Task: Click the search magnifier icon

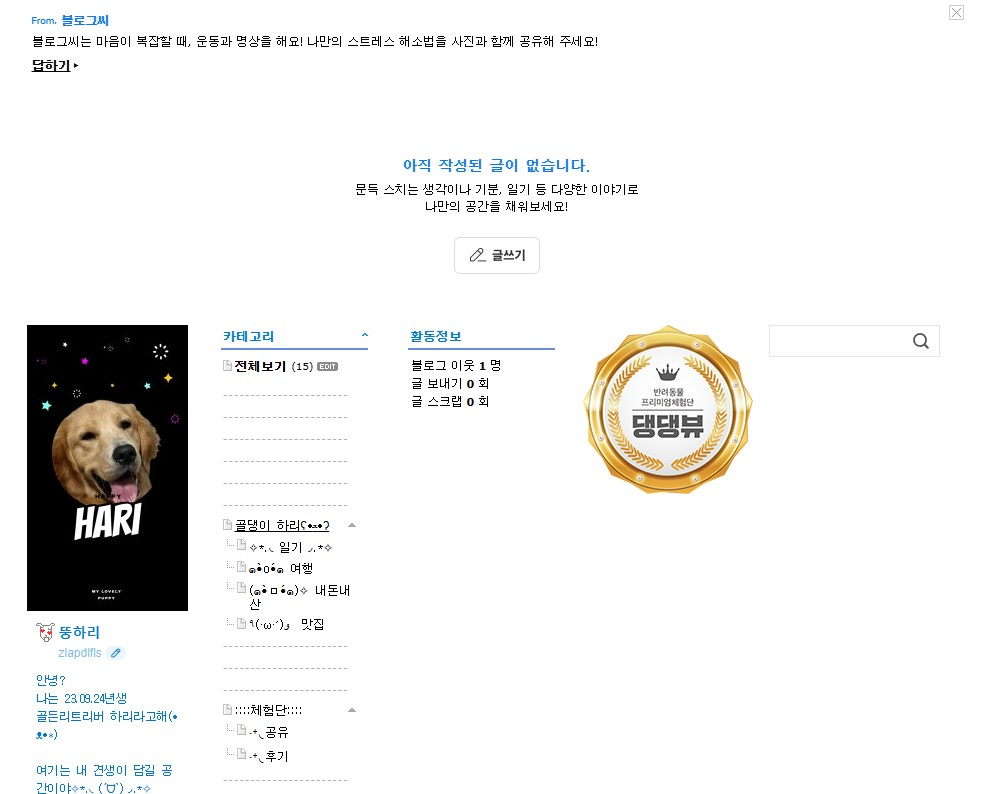Action: pos(921,341)
